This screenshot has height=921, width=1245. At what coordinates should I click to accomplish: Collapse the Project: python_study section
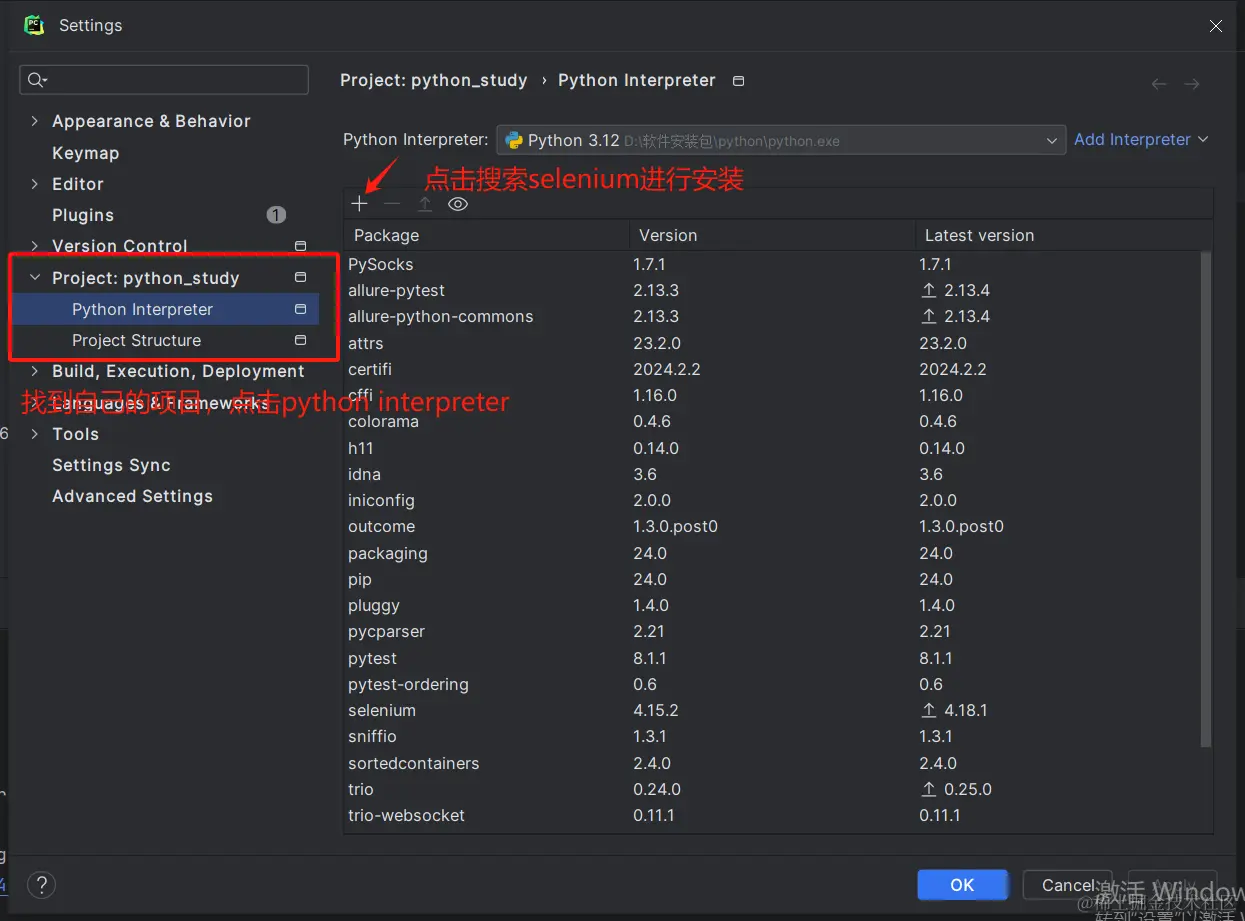click(35, 278)
